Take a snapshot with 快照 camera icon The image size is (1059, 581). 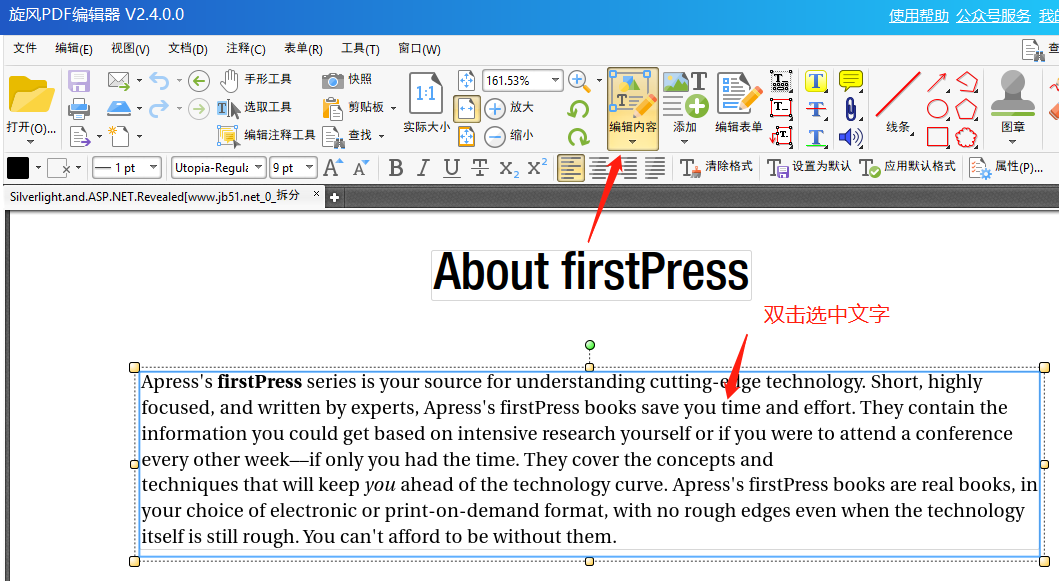[x=346, y=80]
